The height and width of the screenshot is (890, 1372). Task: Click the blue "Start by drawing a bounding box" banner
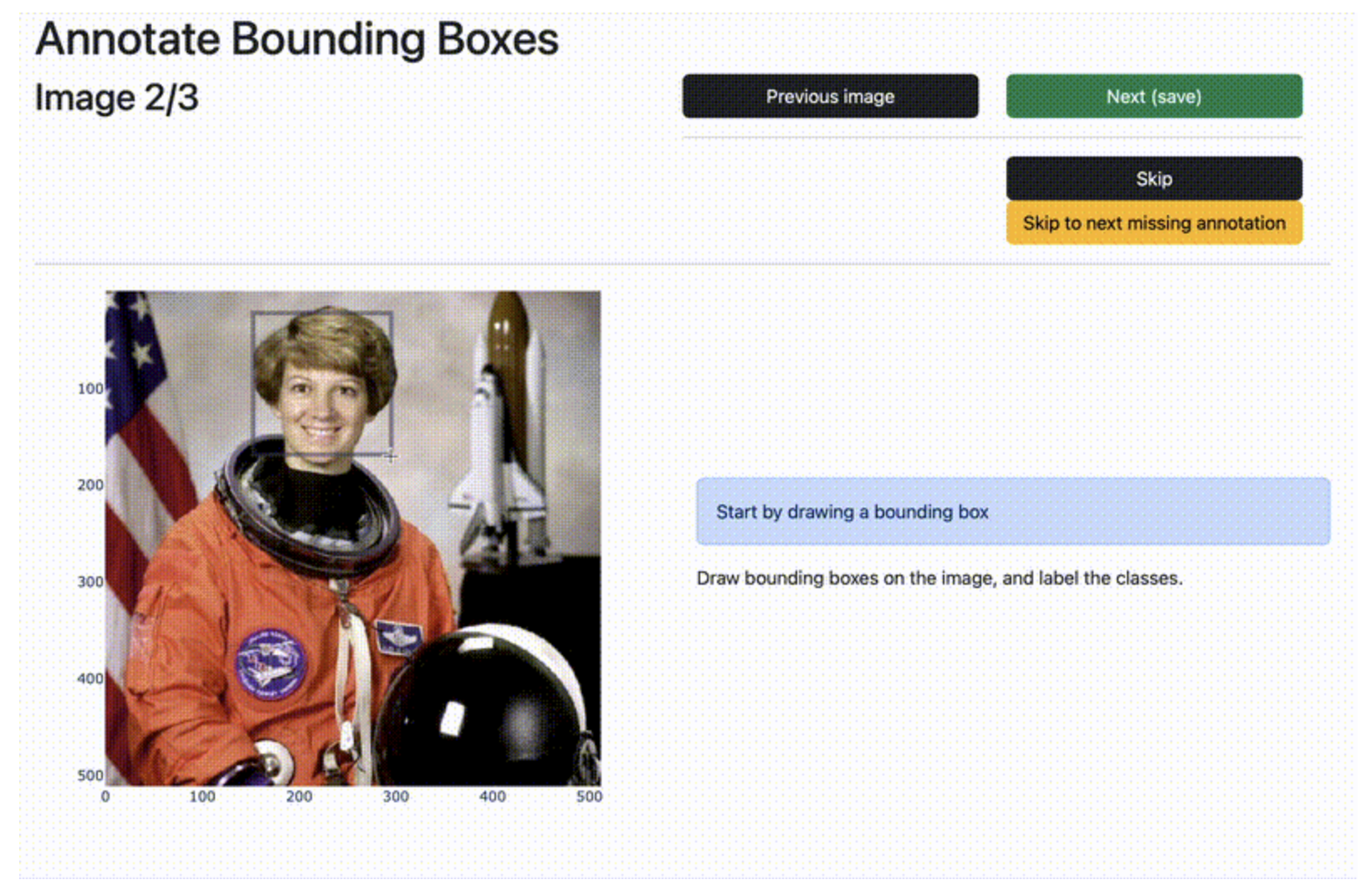1012,511
